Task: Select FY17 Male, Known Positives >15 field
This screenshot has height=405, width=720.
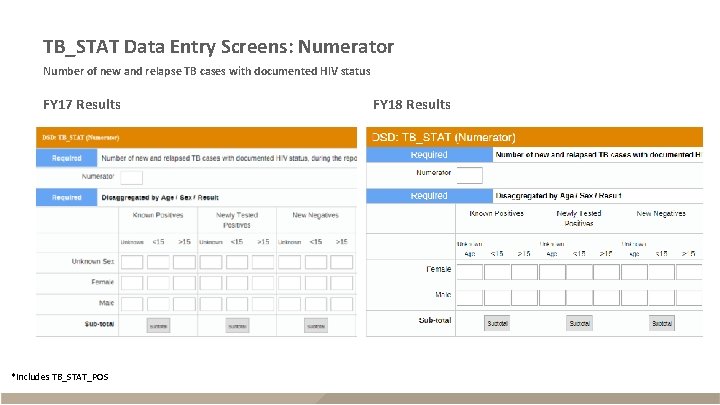Action: coord(184,304)
